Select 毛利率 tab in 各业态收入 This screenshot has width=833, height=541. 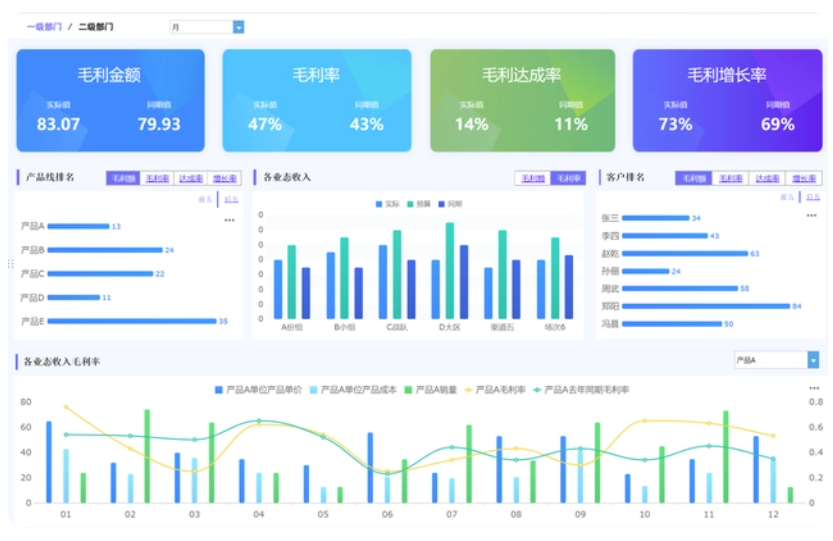coord(568,178)
